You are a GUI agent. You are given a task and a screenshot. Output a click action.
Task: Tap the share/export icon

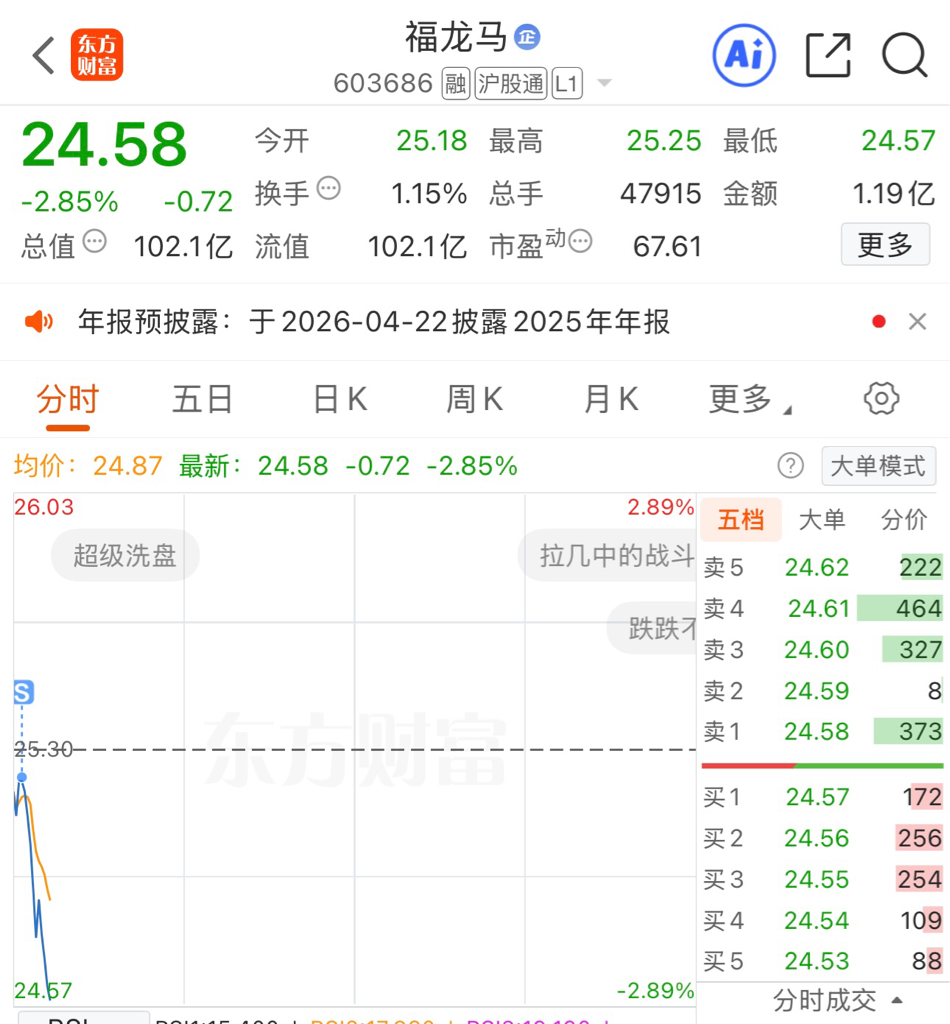pos(828,56)
